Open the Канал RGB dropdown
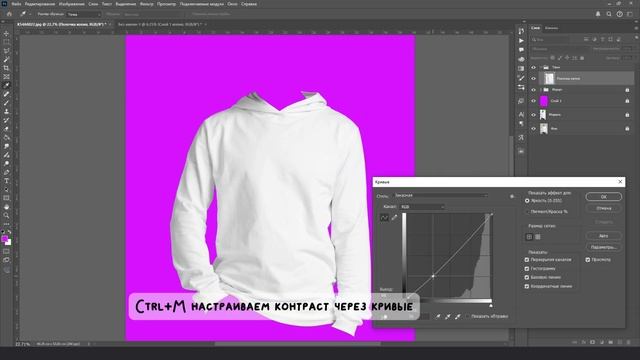The height and width of the screenshot is (360, 640). 422,207
